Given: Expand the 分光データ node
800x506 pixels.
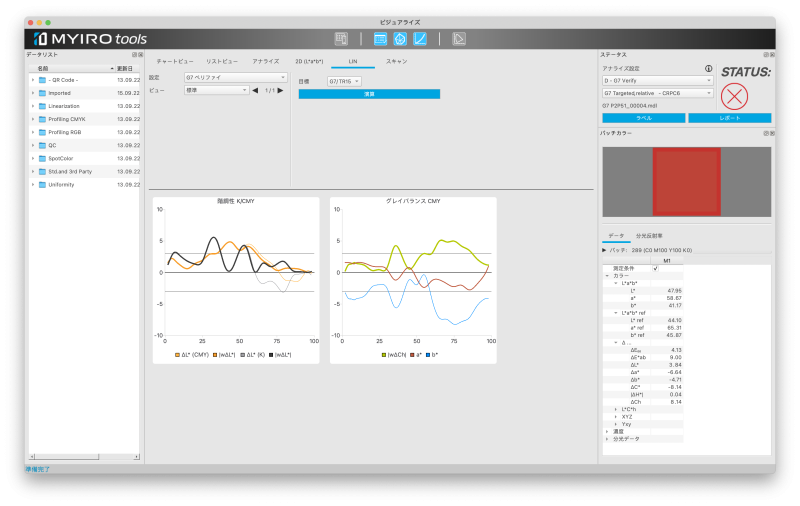Looking at the screenshot, I should pos(607,439).
